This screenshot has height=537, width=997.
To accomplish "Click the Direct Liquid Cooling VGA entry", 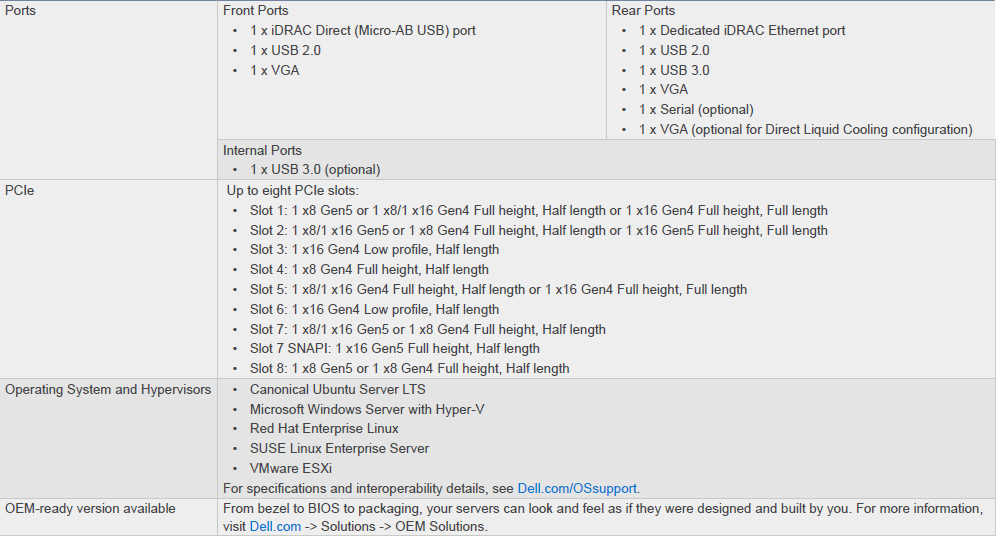I will pyautogui.click(x=806, y=129).
